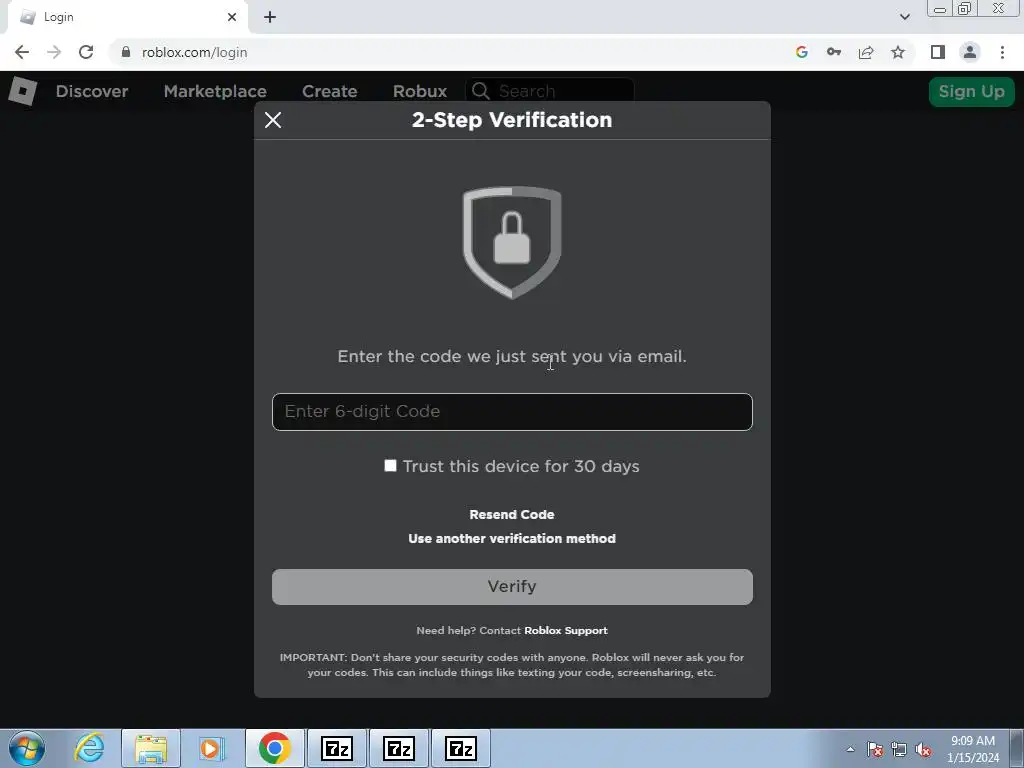Open a new browser tab
Screen dimensions: 1024x768
270,18
